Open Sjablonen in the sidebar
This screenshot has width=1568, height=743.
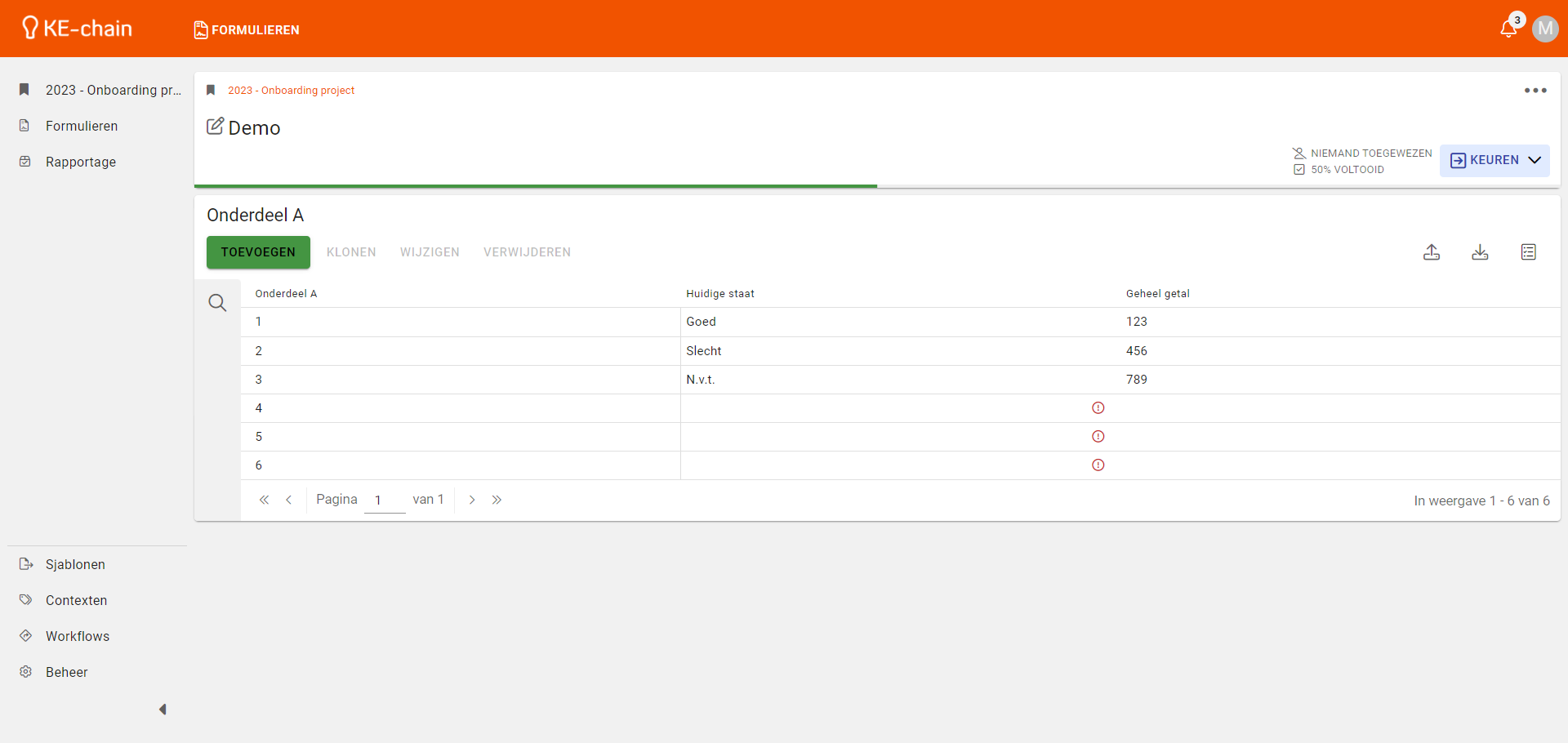(x=75, y=565)
